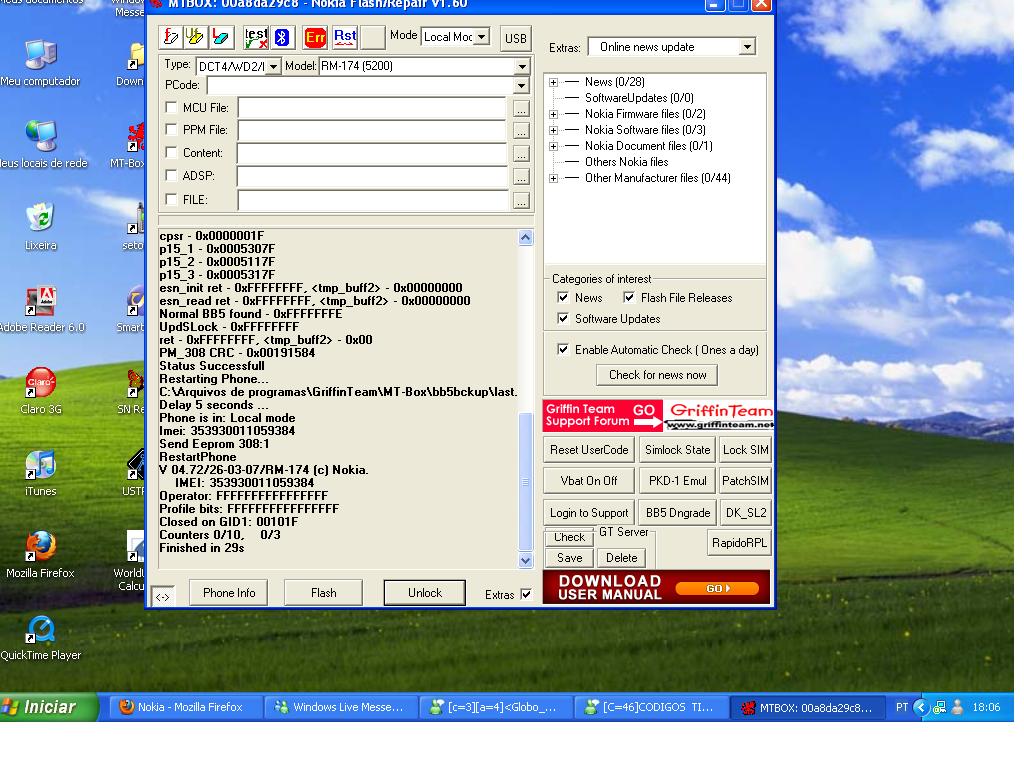Image resolution: width=1024 pixels, height=768 pixels.
Task: Open the Lixeira recycle bin icon
Action: 40,227
